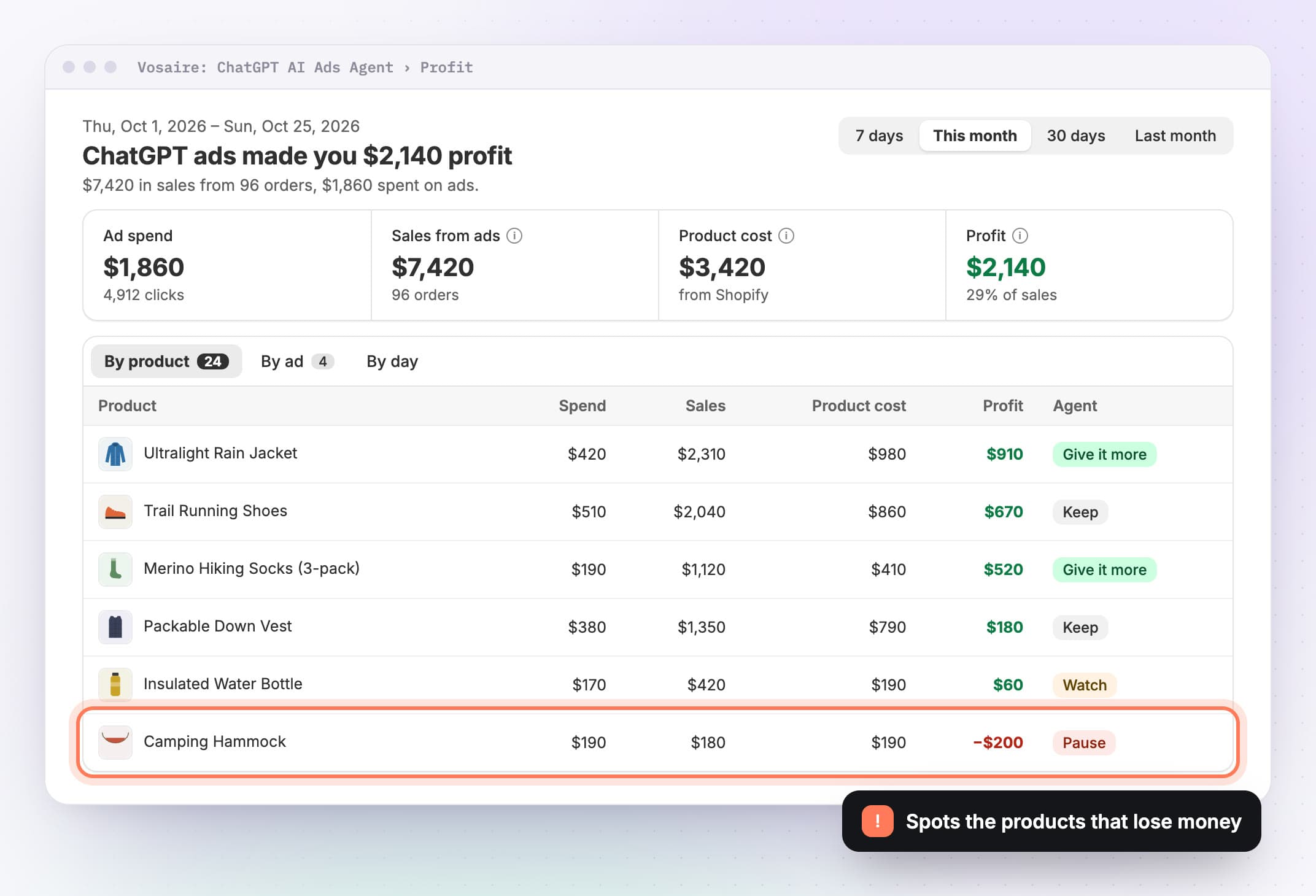This screenshot has width=1316, height=896.
Task: Click the $910 profit value
Action: (x=1004, y=454)
